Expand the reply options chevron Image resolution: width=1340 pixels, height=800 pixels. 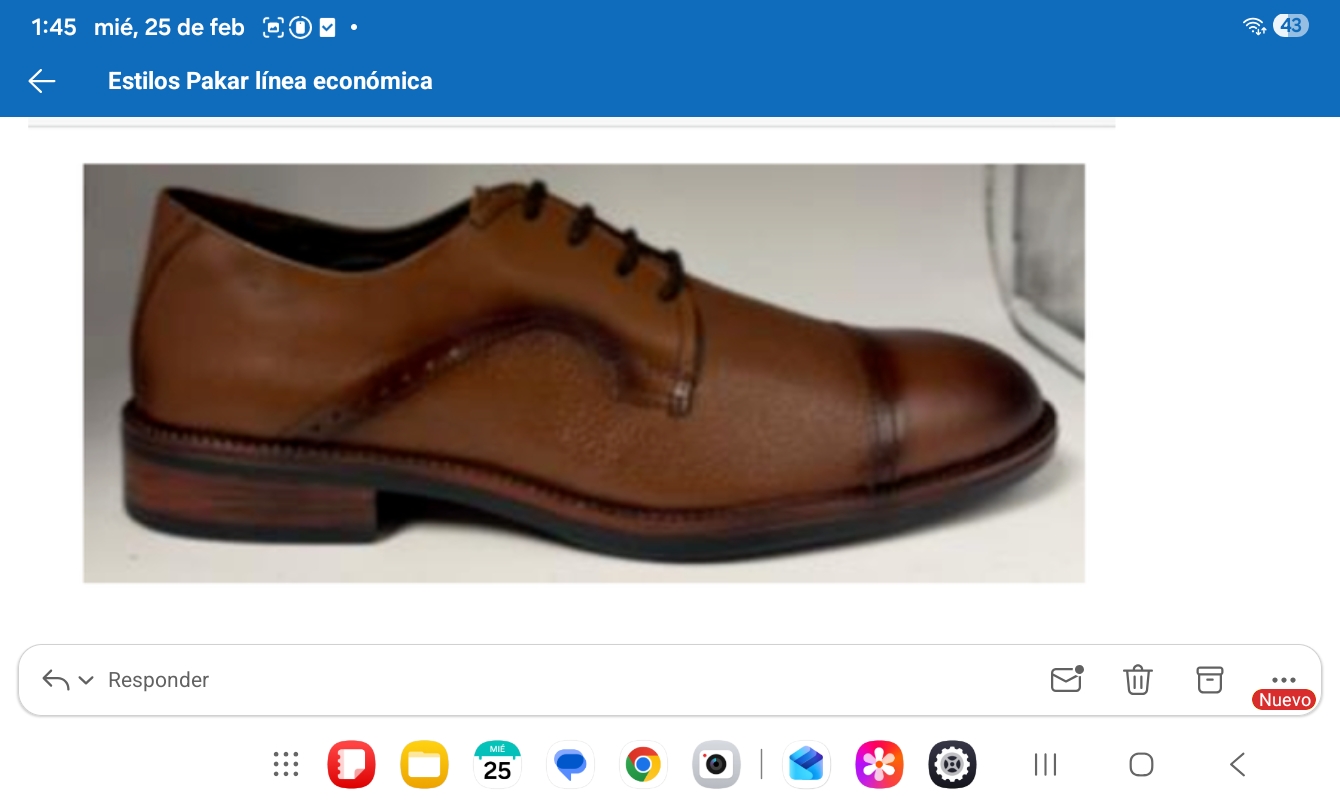coord(86,681)
